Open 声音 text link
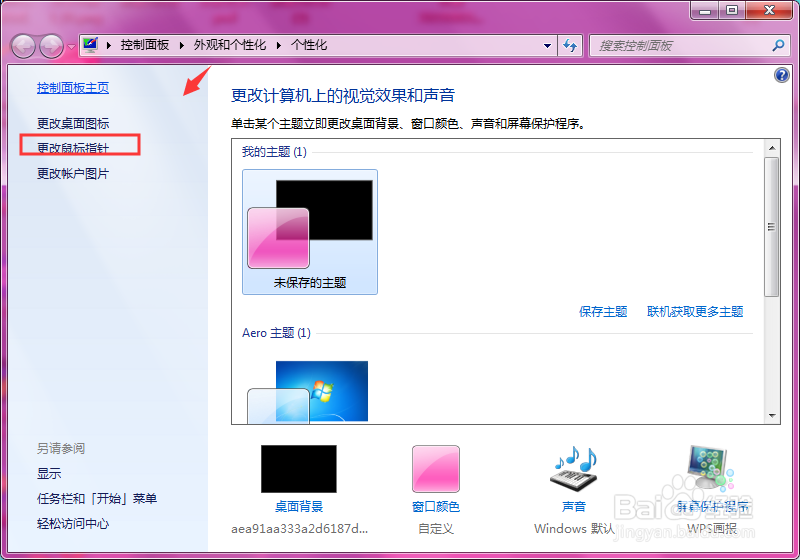The width and height of the screenshot is (800, 560). [574, 506]
